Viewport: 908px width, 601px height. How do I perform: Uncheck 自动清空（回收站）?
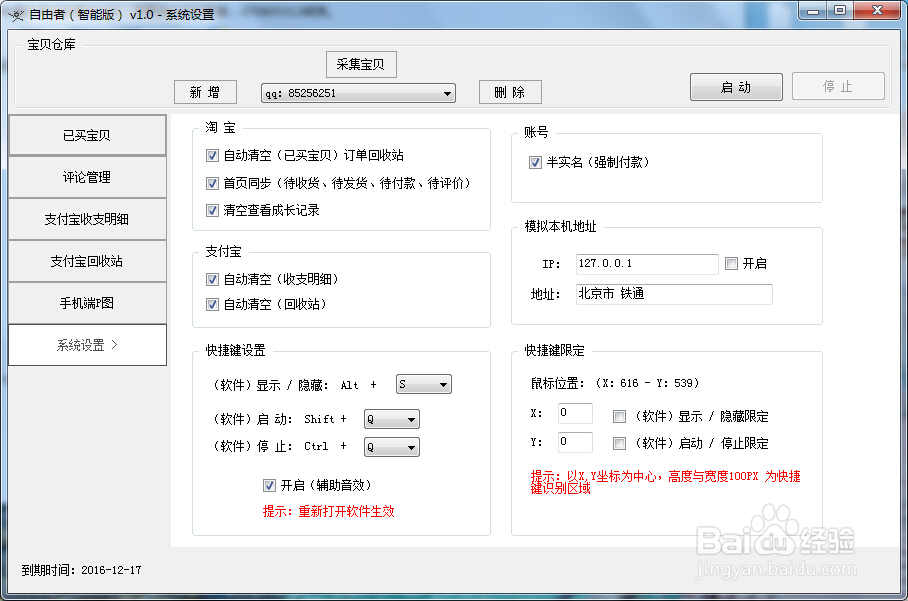[x=212, y=304]
